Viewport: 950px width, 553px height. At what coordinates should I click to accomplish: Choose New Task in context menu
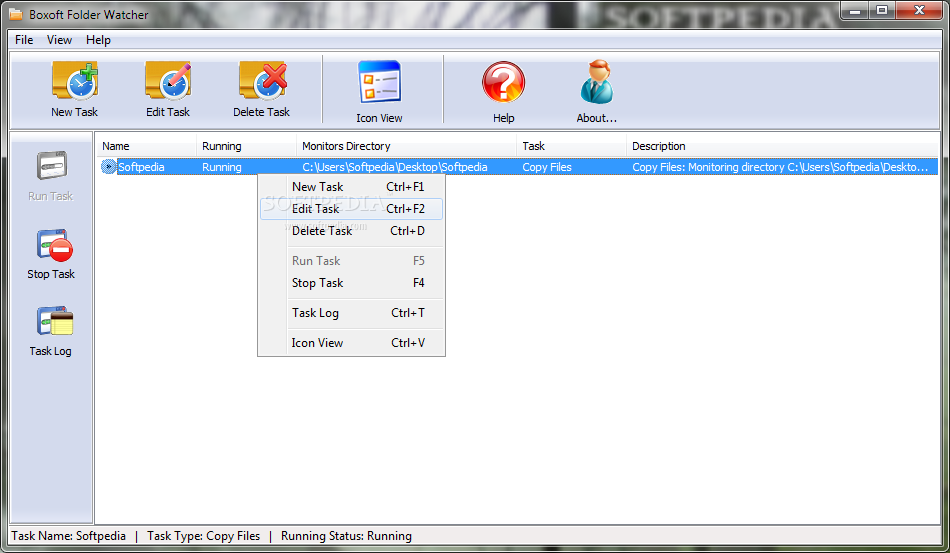(x=351, y=187)
